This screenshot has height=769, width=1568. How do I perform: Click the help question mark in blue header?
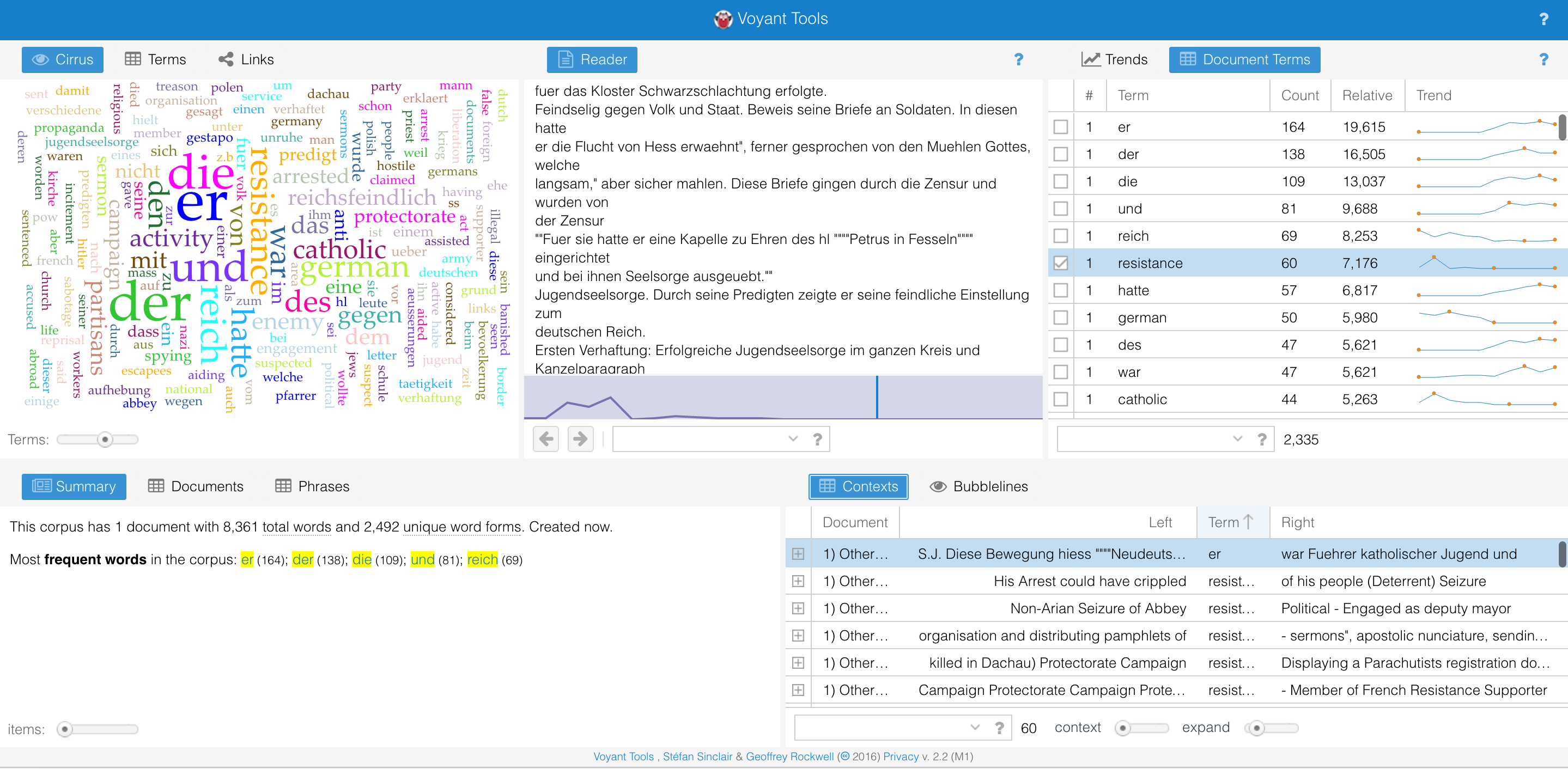coord(1543,20)
